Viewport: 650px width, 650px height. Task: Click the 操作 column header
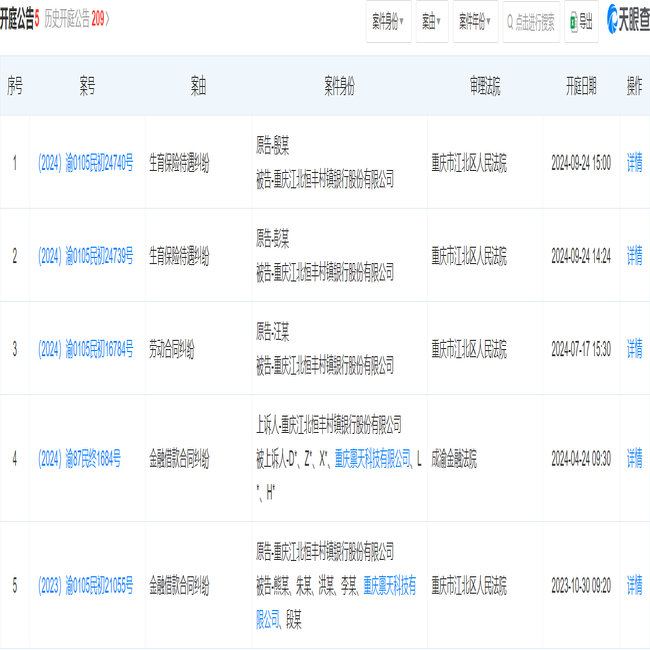[634, 86]
